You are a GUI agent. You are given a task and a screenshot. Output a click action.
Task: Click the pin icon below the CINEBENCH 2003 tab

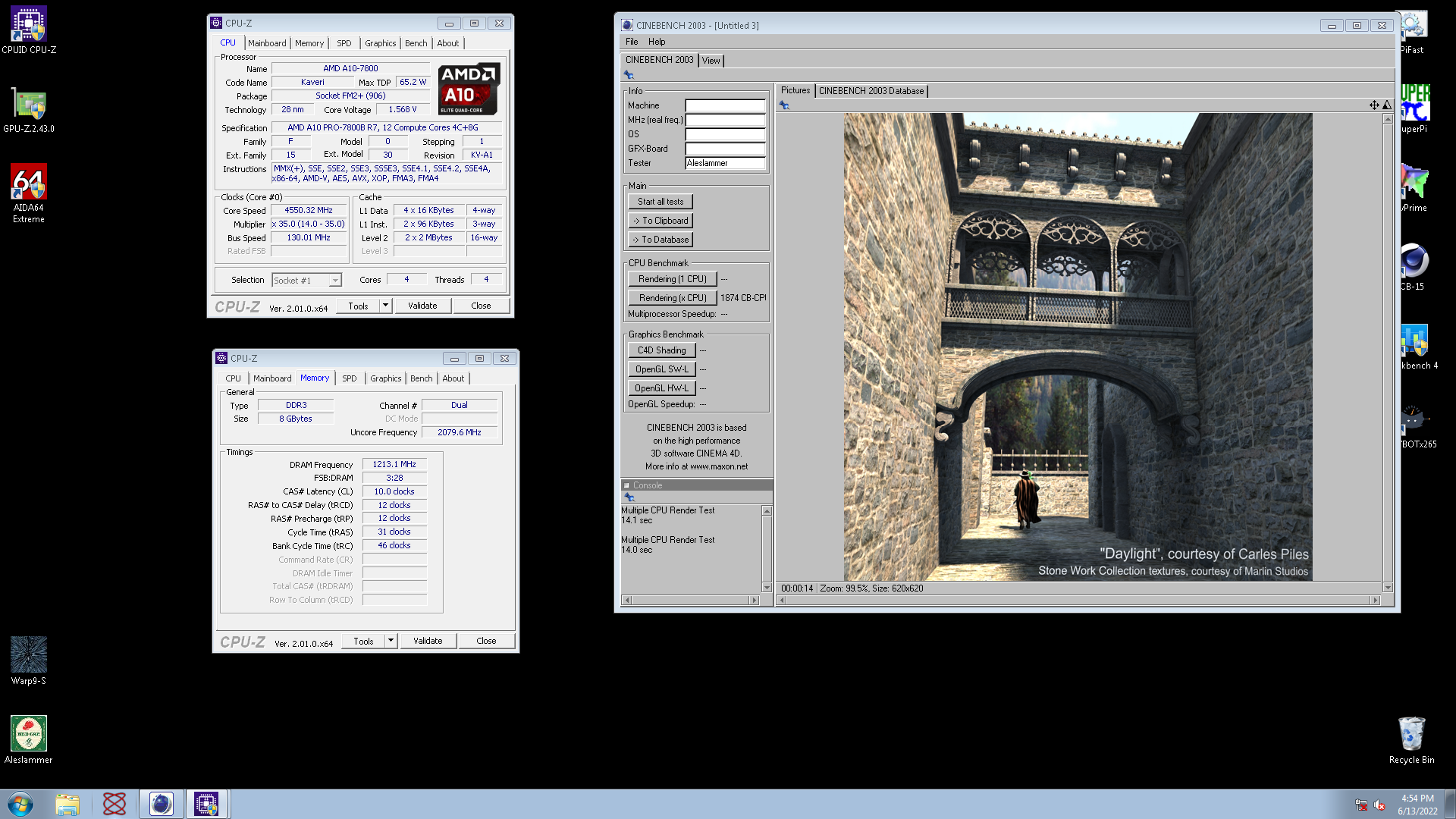coord(629,74)
